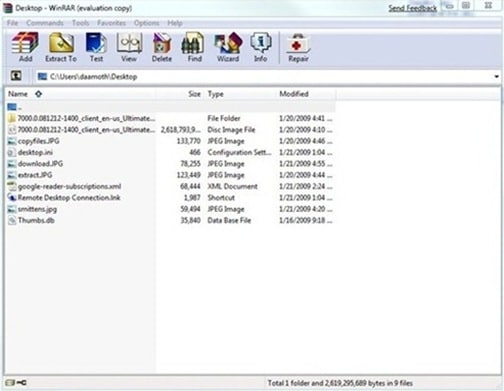Click the extract.JPG file icon
This screenshot has height=391, width=504.
(12, 175)
